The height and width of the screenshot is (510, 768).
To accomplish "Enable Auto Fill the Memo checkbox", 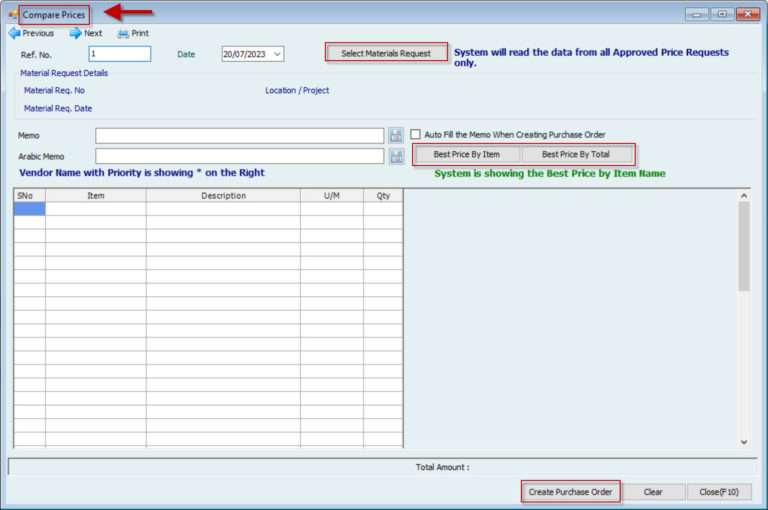I will (415, 135).
